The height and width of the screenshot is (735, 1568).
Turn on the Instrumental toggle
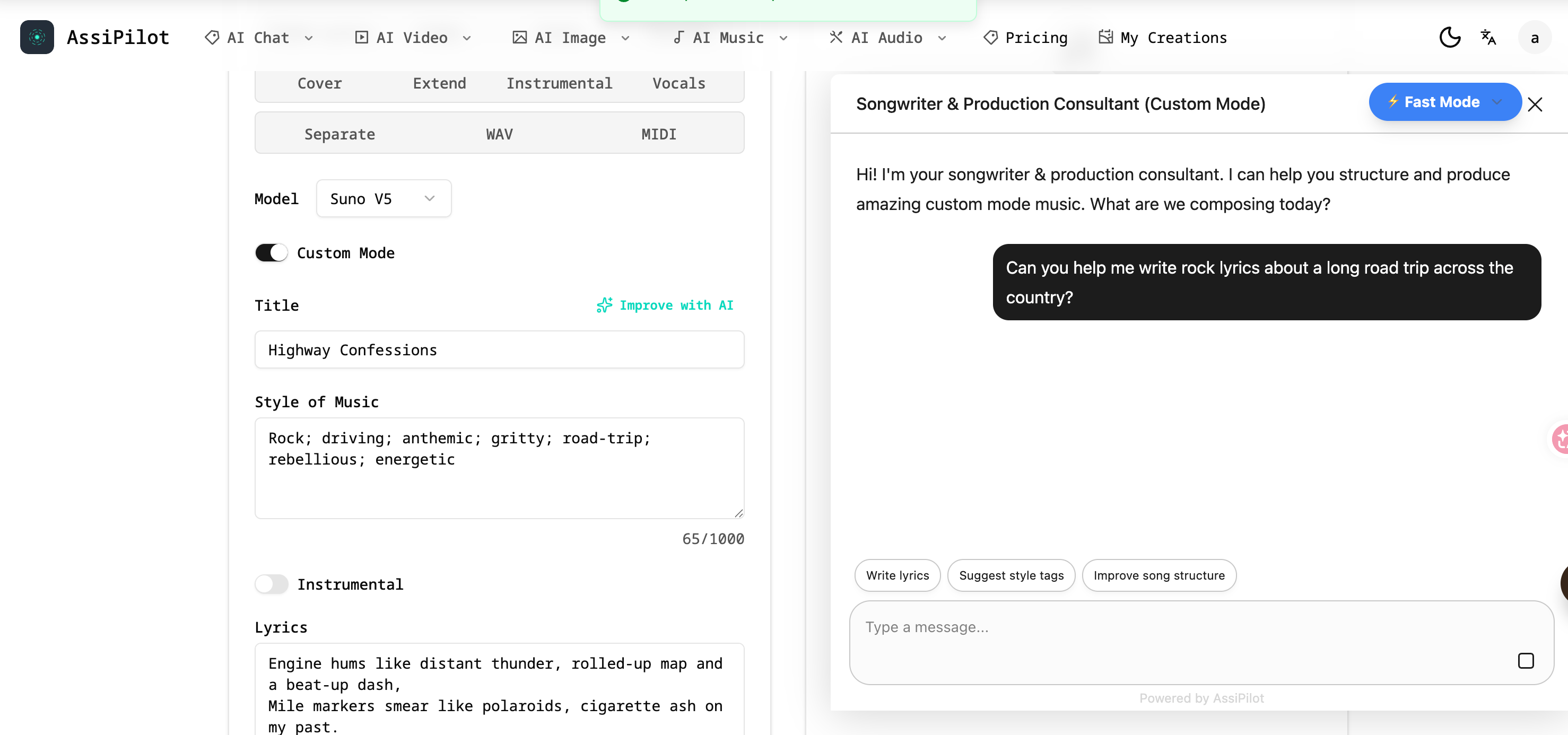tap(272, 584)
